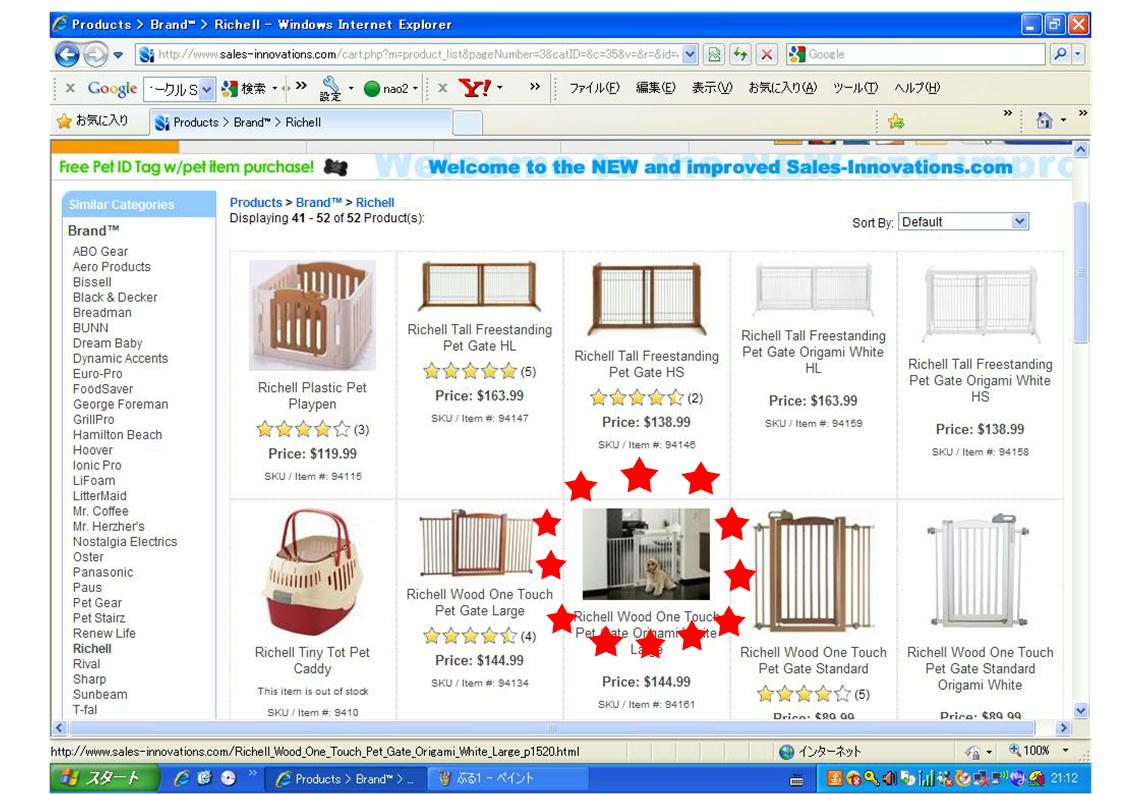The width and height of the screenshot is (1123, 794).
Task: Click the add favorites star icon
Action: [896, 122]
